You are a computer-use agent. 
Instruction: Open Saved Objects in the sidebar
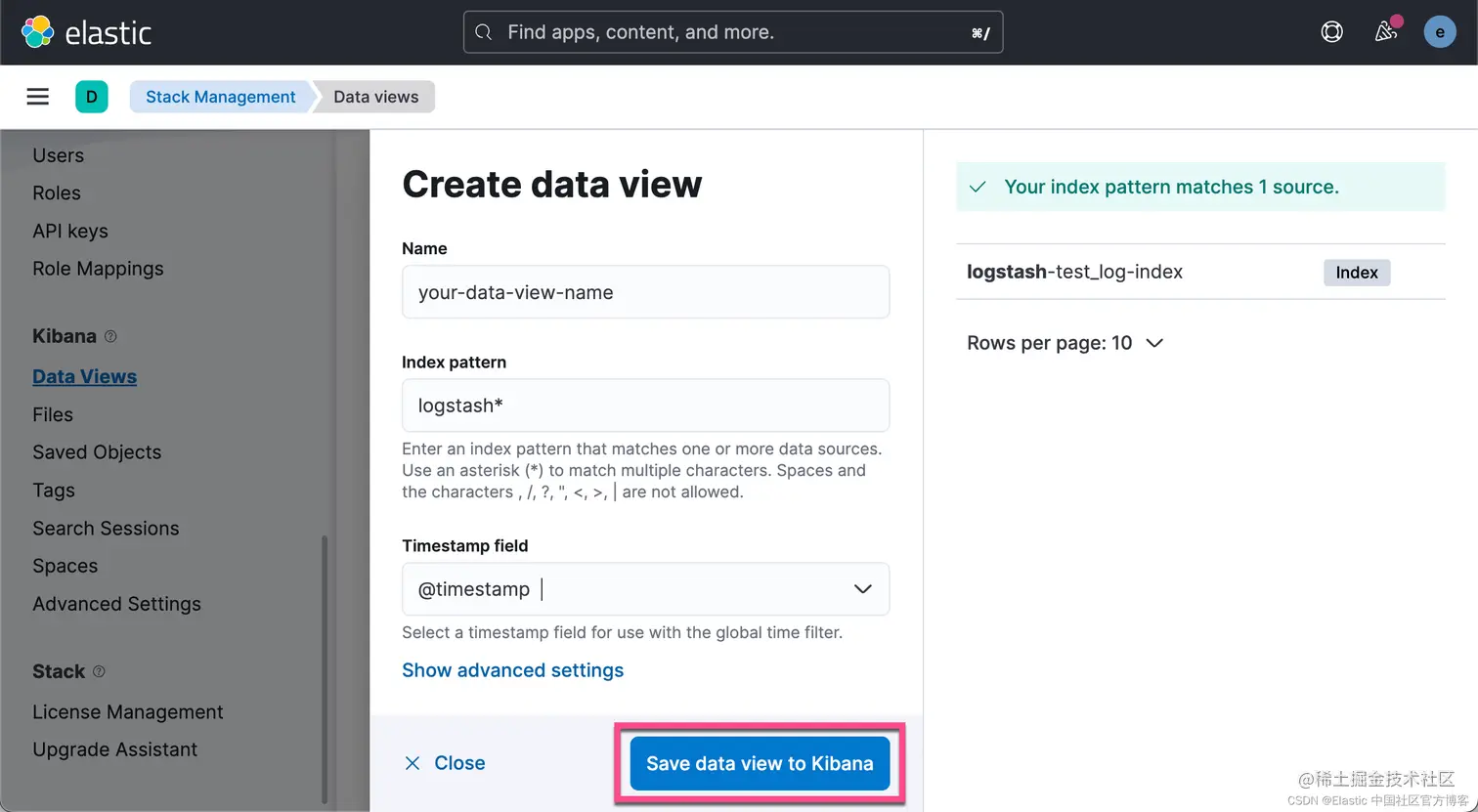(97, 452)
